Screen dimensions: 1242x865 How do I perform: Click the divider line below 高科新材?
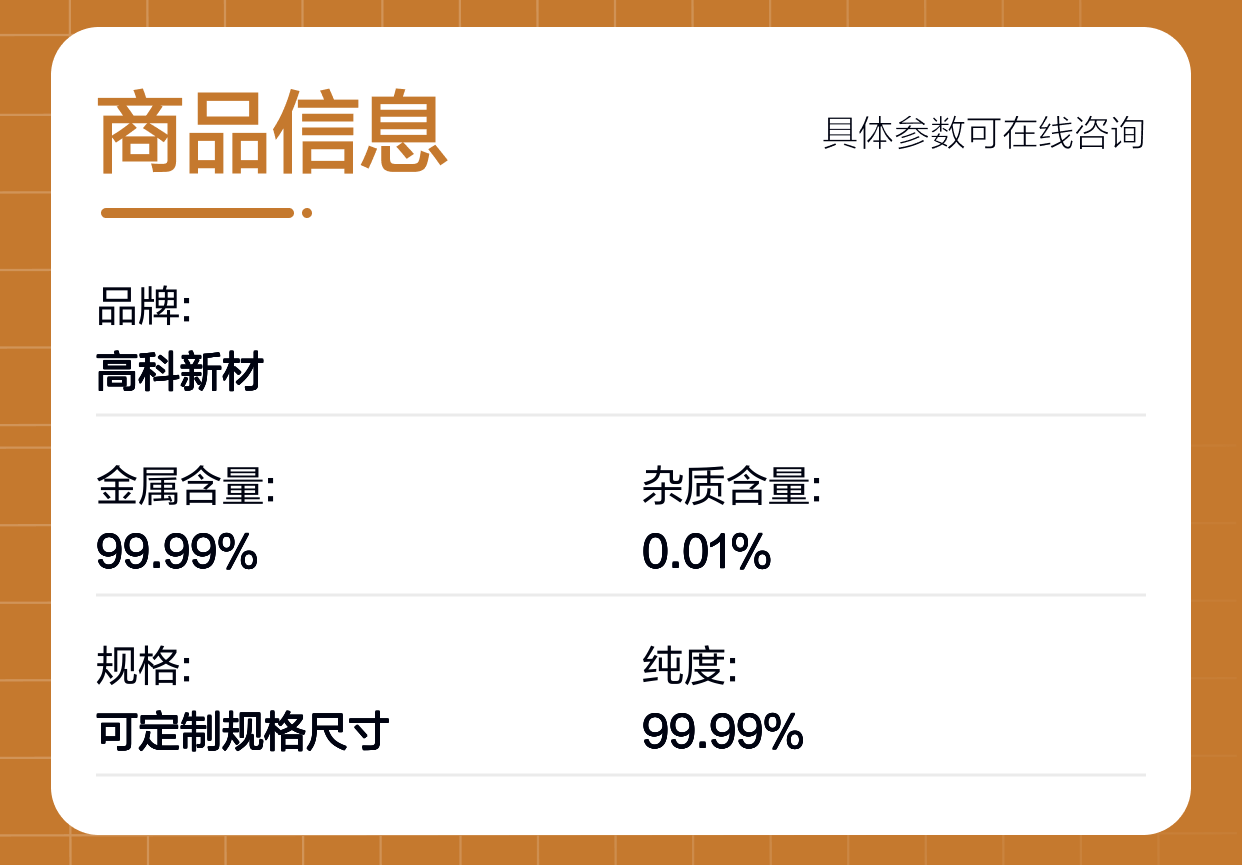pyautogui.click(x=621, y=414)
